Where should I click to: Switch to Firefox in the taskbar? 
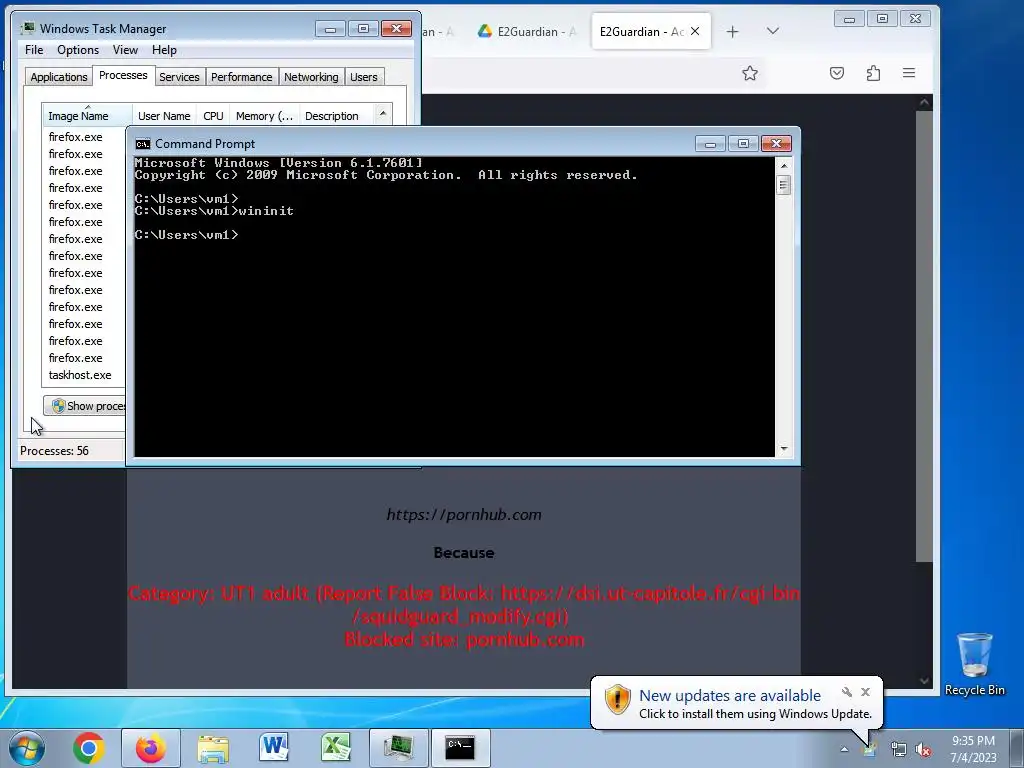click(x=150, y=748)
